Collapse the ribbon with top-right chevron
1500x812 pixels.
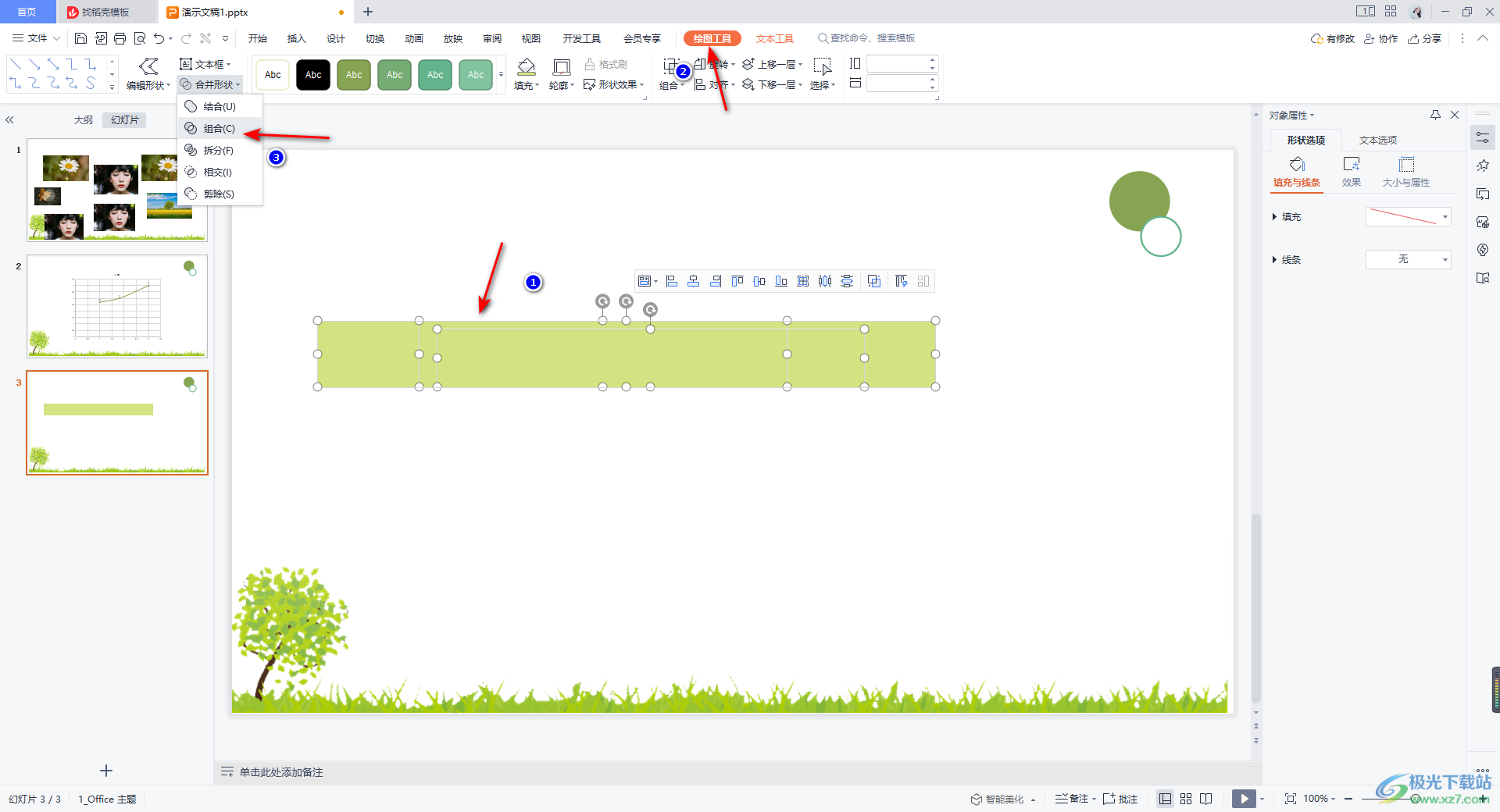(1483, 38)
